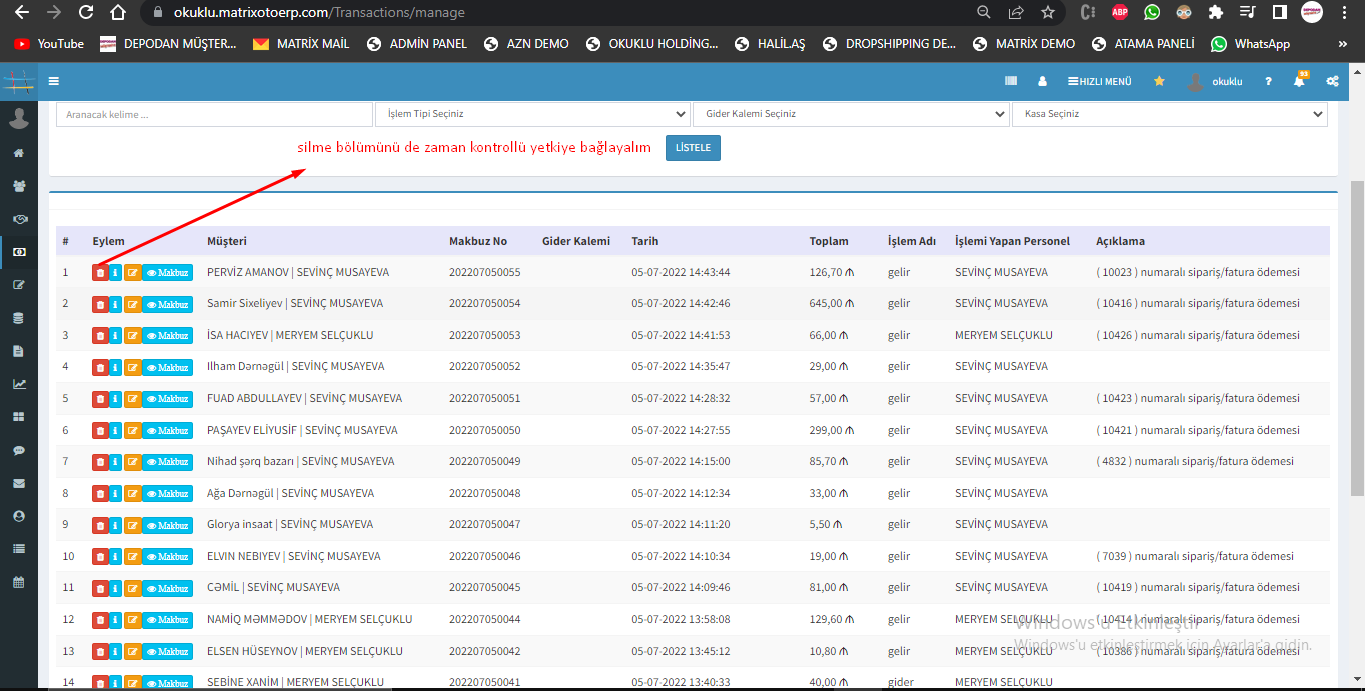Viewport: 1365px width, 691px height.
Task: Expand the İşlem Tipi Seçiniz dropdown
Action: [532, 114]
